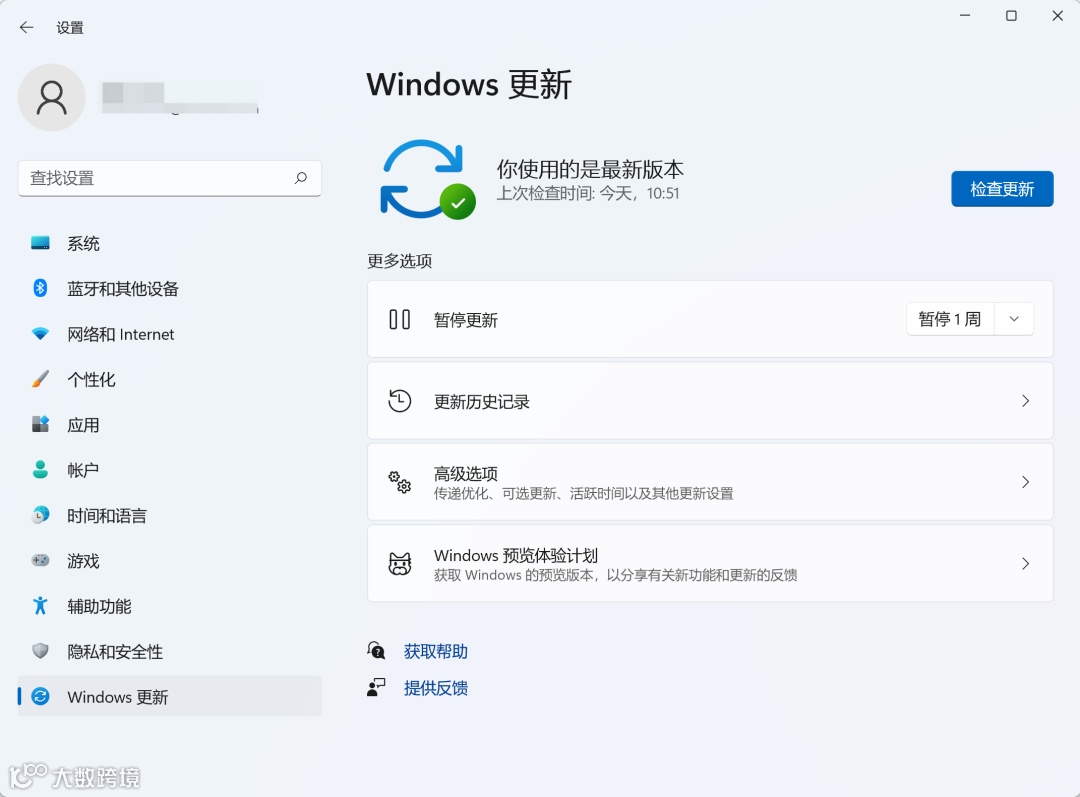Close the 设置 window

(1058, 15)
